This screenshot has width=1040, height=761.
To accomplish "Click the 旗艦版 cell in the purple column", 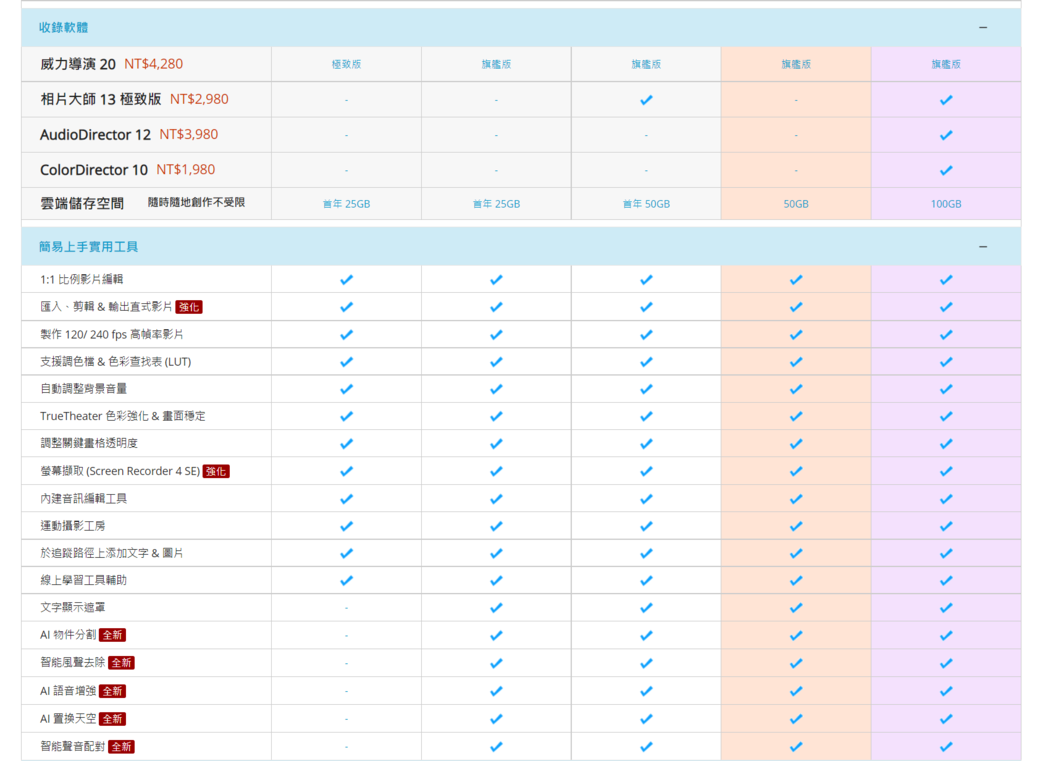I will (946, 64).
